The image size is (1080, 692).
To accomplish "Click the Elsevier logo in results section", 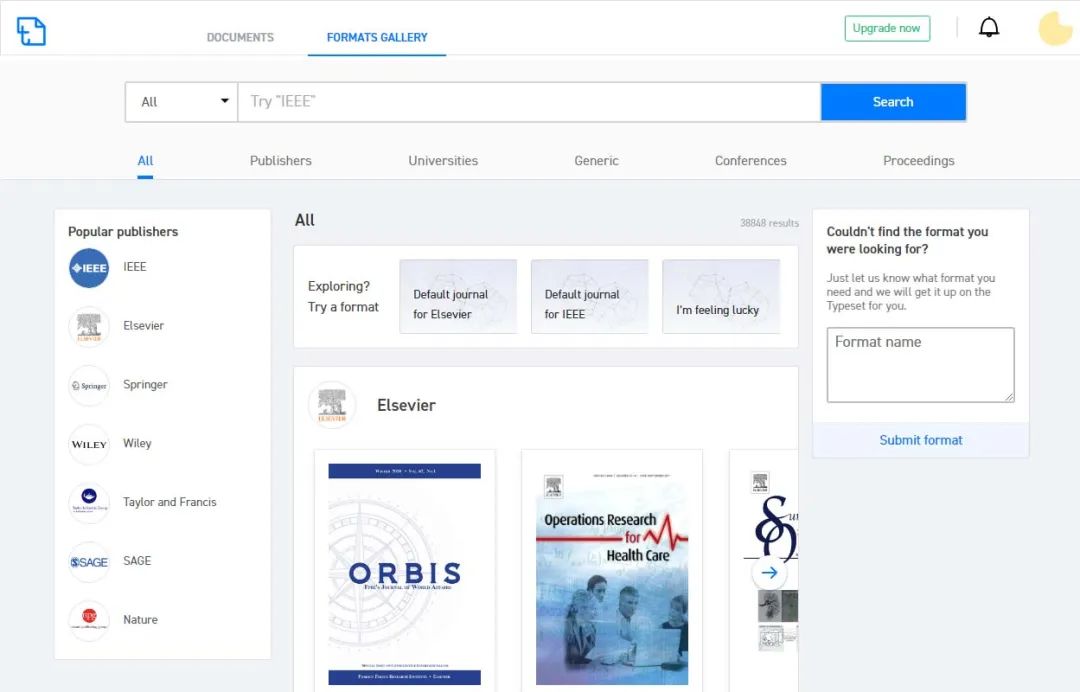I will click(x=332, y=406).
